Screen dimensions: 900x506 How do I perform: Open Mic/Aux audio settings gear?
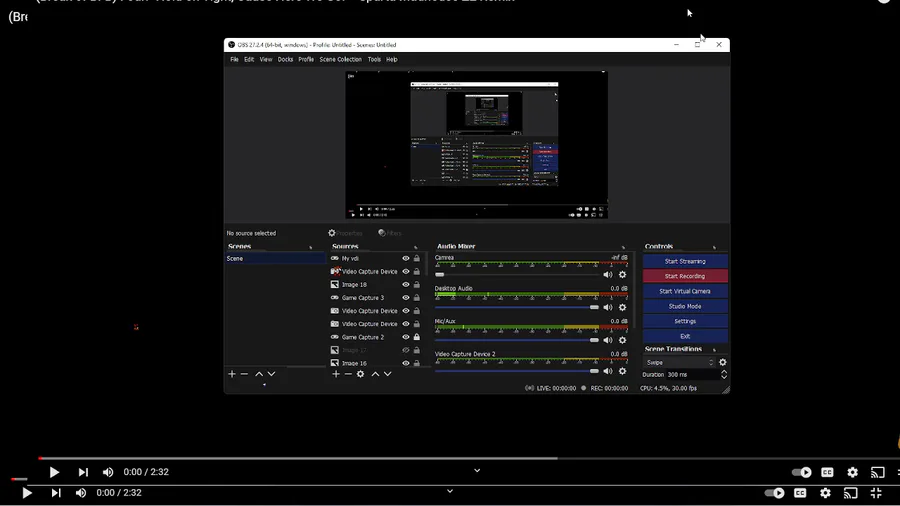(x=622, y=340)
